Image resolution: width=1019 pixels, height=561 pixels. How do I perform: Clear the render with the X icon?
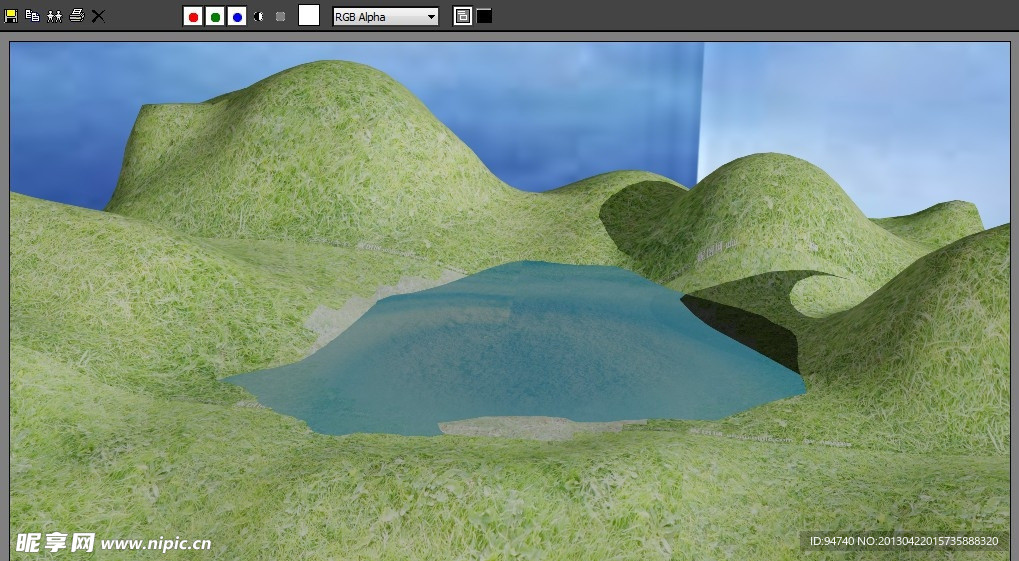(x=98, y=16)
